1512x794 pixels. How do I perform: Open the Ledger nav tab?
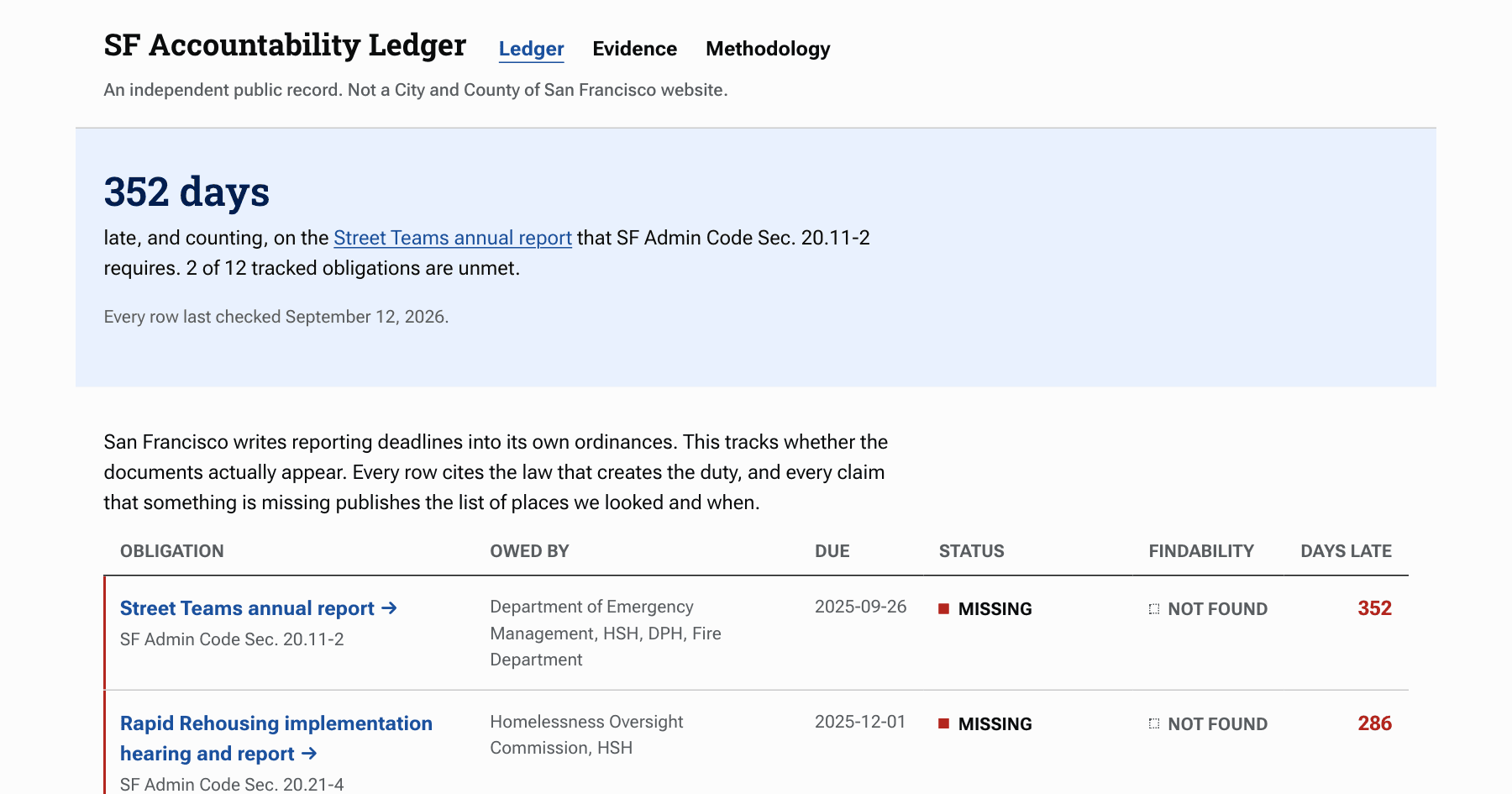pos(531,49)
